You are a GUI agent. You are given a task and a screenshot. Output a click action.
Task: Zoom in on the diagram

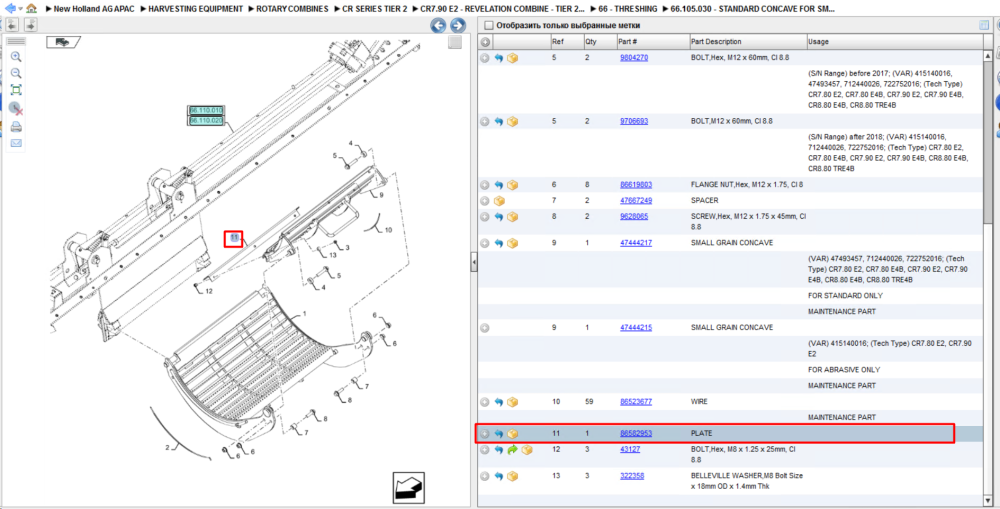pos(17,57)
